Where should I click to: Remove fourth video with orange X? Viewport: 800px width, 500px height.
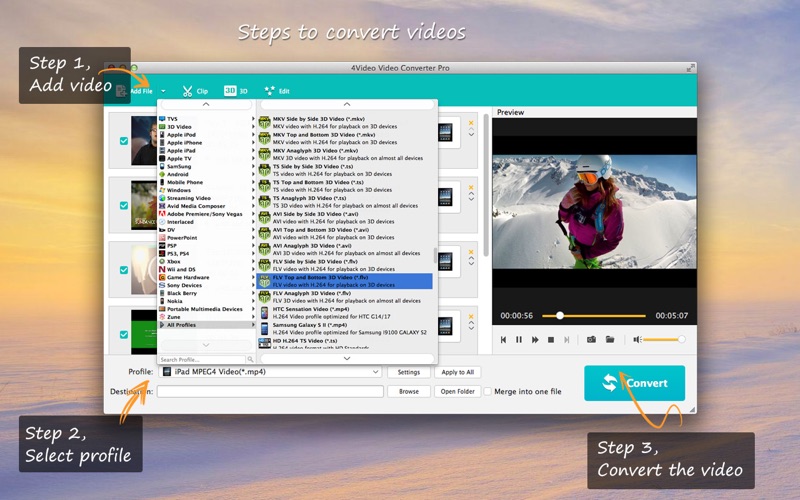tap(471, 316)
